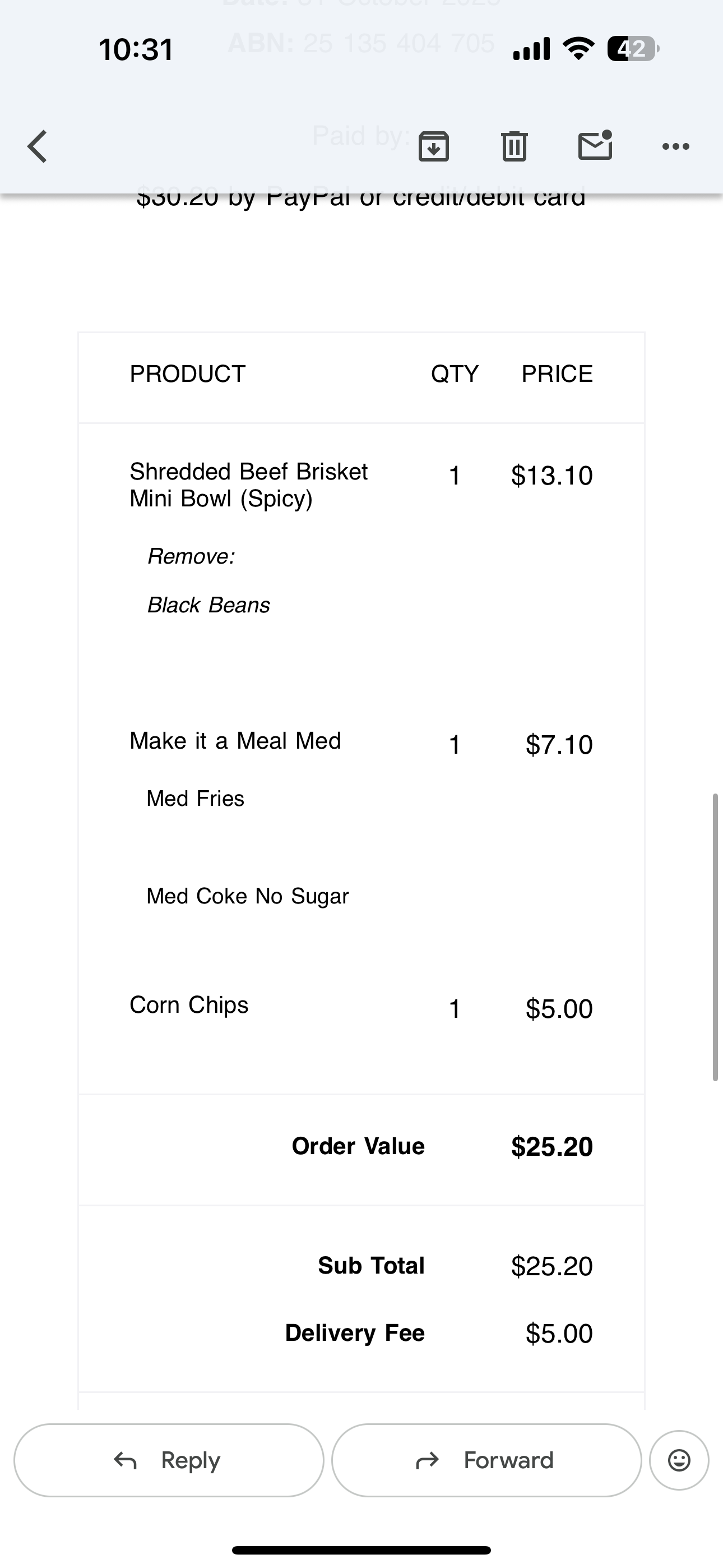Tap the Order Value label
This screenshot has height=1568, width=723.
pos(358,1146)
